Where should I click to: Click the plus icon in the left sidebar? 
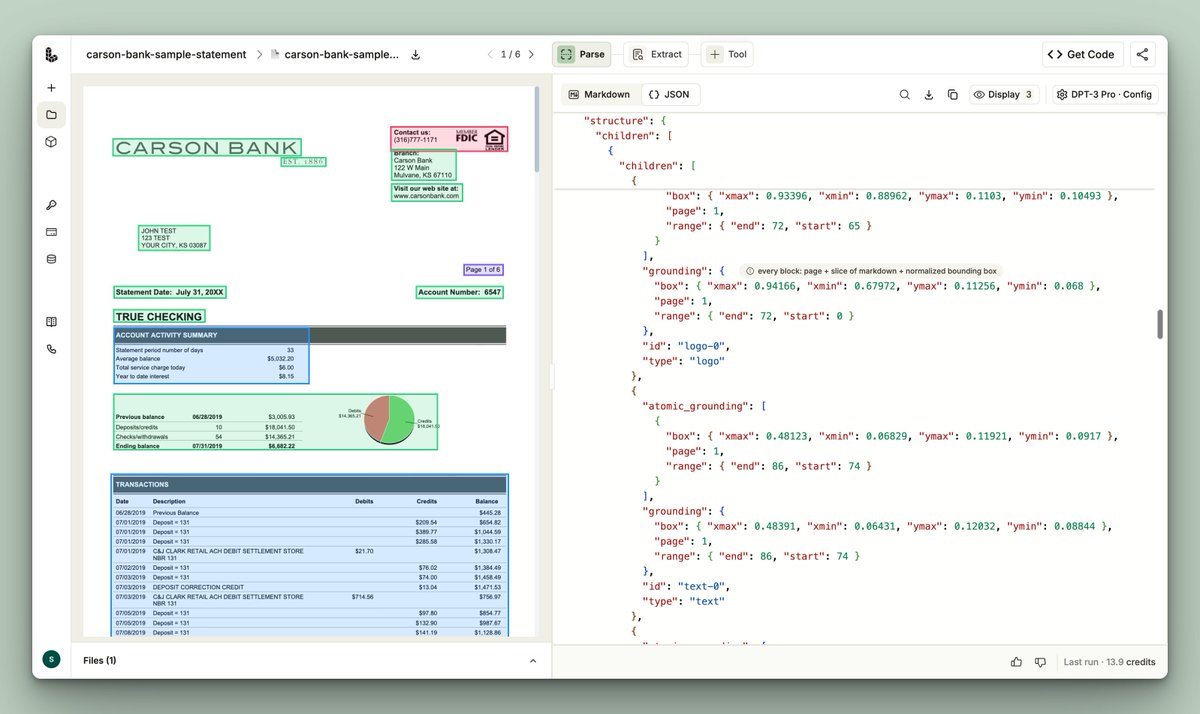point(51,88)
